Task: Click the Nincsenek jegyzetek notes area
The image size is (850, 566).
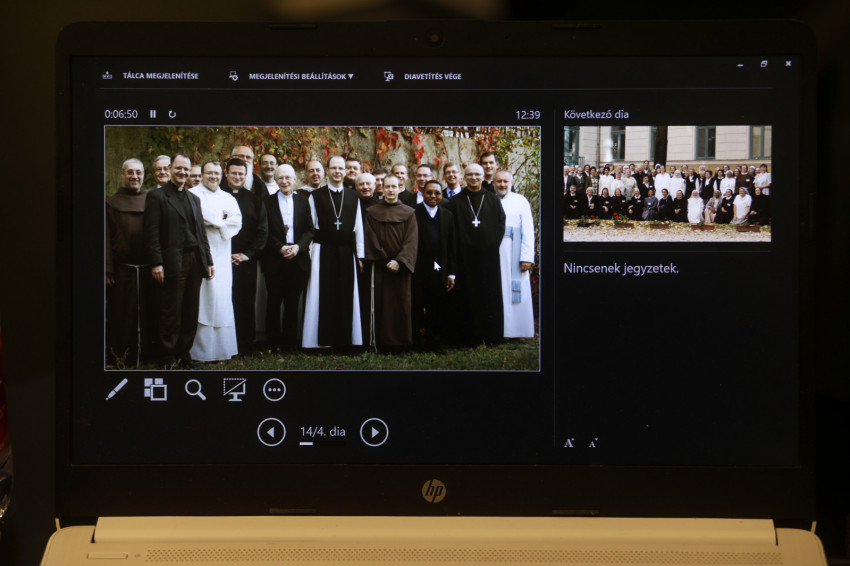Action: point(621,268)
